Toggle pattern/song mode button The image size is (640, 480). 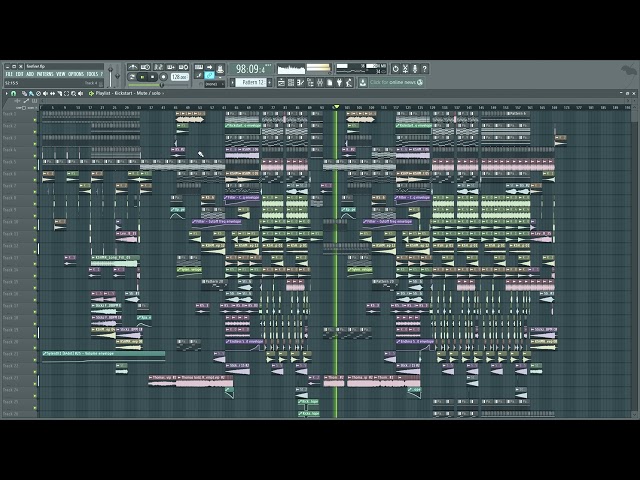point(132,76)
